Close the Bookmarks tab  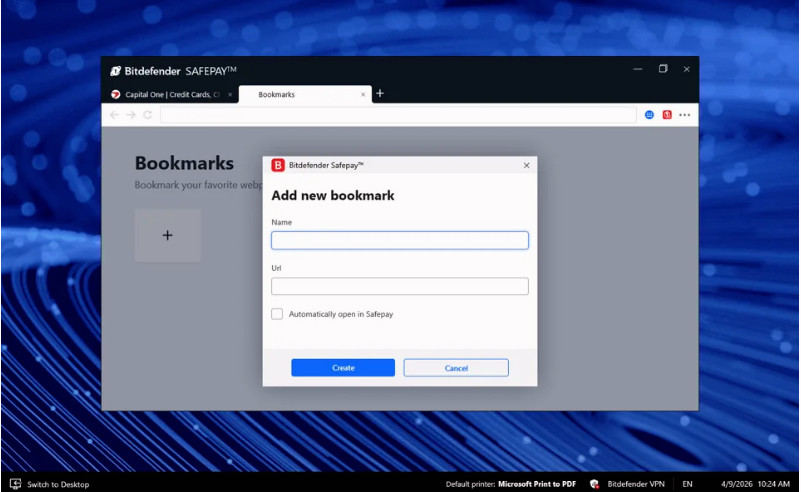[363, 95]
